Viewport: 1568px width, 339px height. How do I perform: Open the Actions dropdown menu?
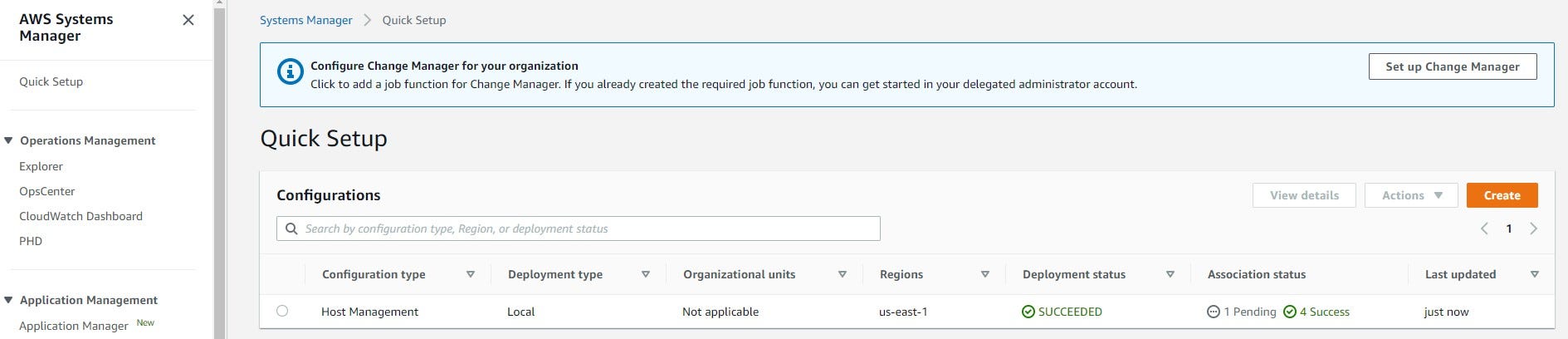pyautogui.click(x=1412, y=195)
